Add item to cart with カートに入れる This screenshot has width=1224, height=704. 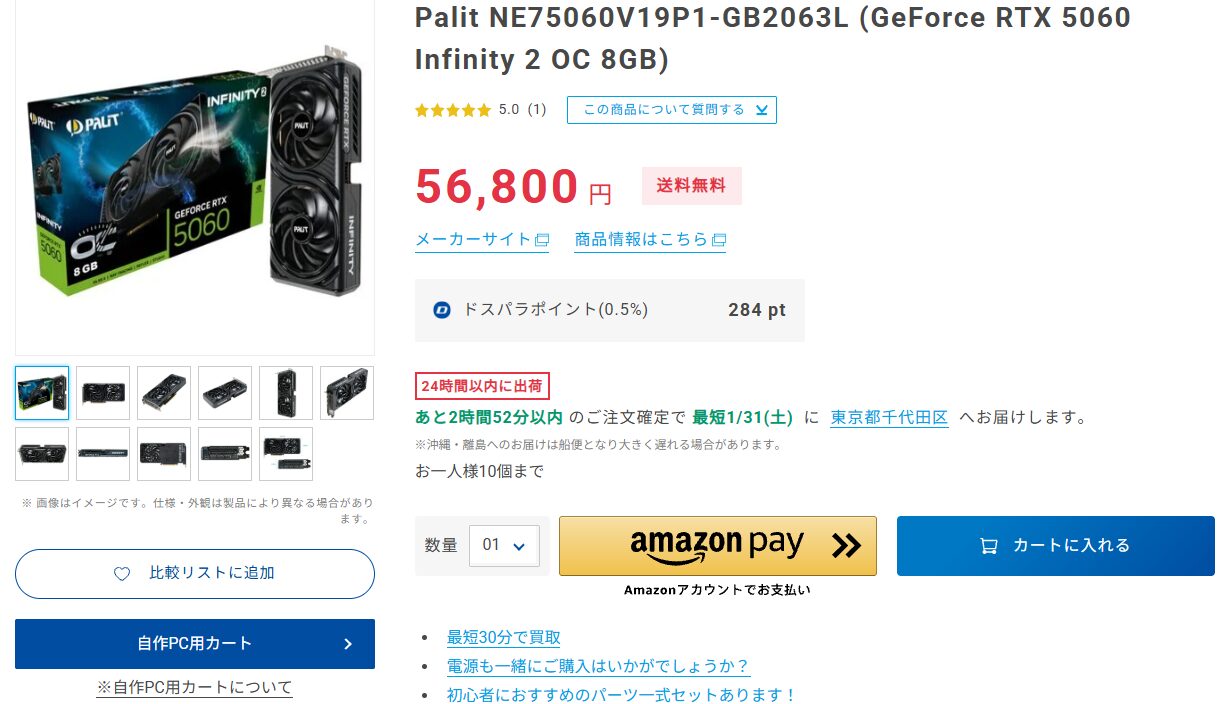1055,546
